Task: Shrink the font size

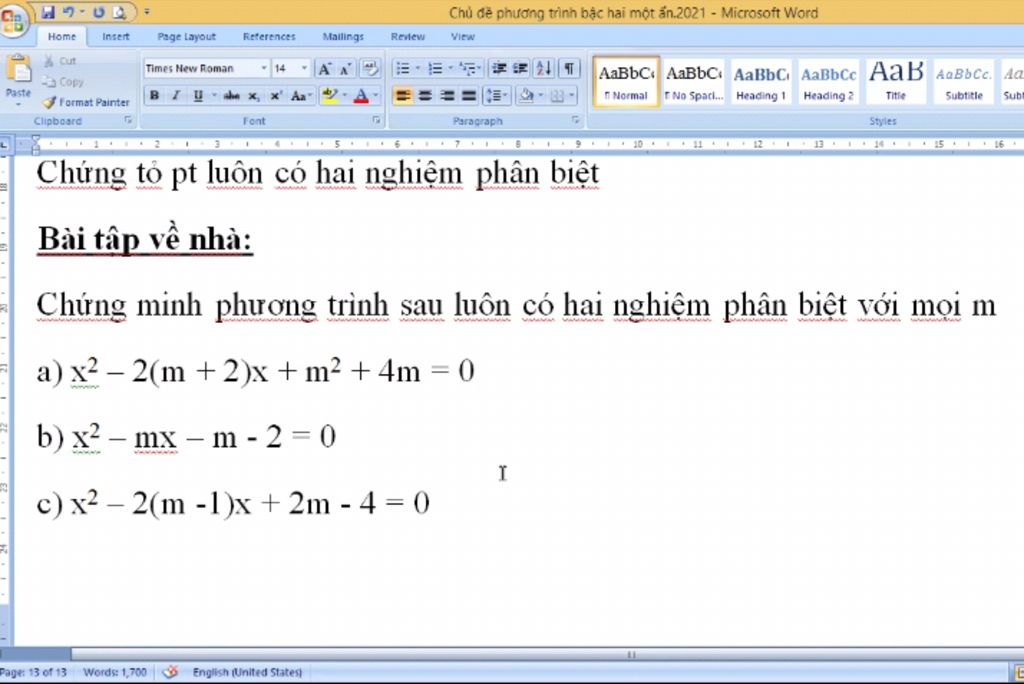Action: point(345,69)
